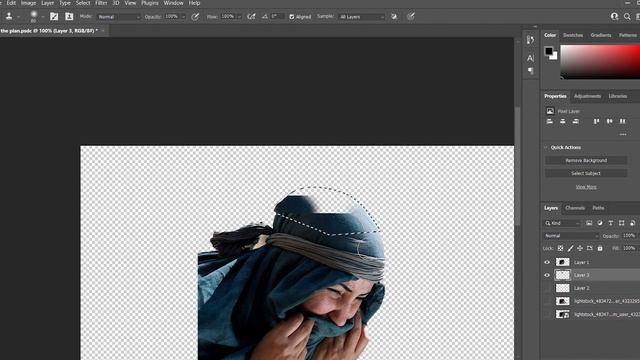Screen dimensions: 640x360
Task: Open the History panel icon in collapsed dock
Action: pyautogui.click(x=530, y=40)
